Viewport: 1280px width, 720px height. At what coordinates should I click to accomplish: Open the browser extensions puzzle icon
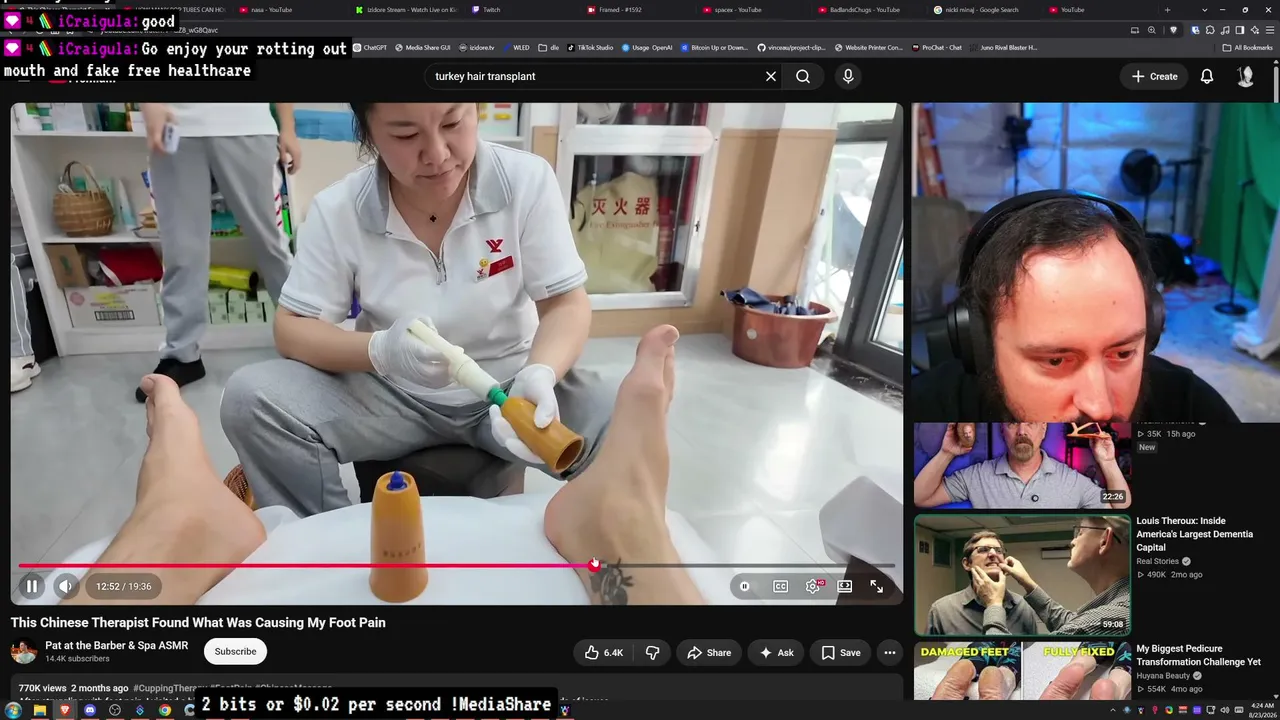1209,30
